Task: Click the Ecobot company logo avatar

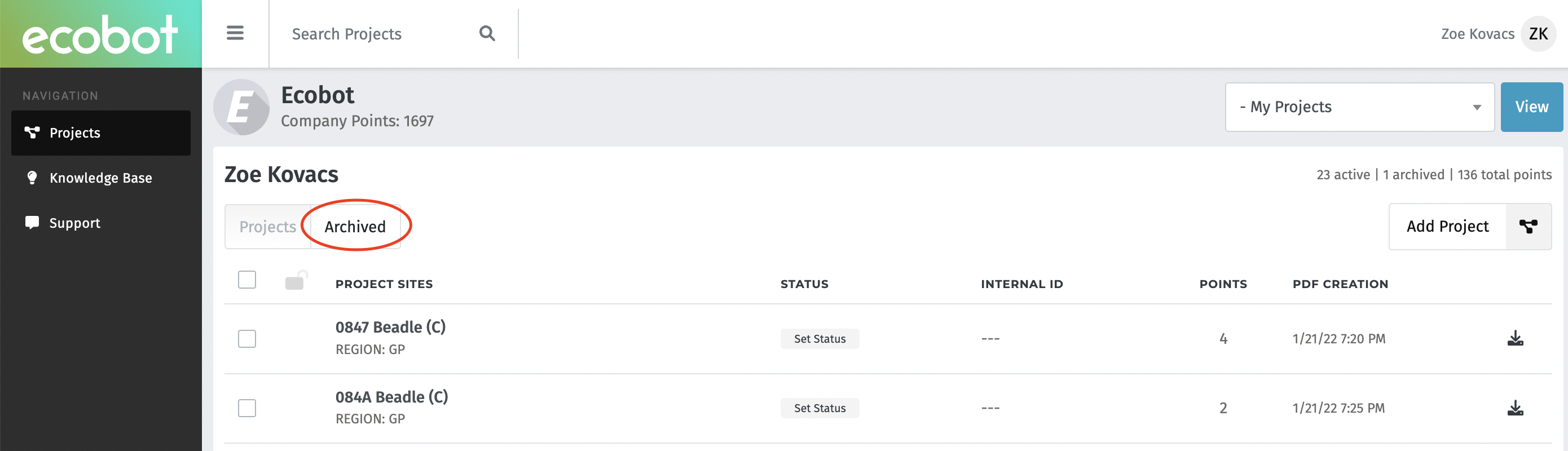Action: pos(241,107)
